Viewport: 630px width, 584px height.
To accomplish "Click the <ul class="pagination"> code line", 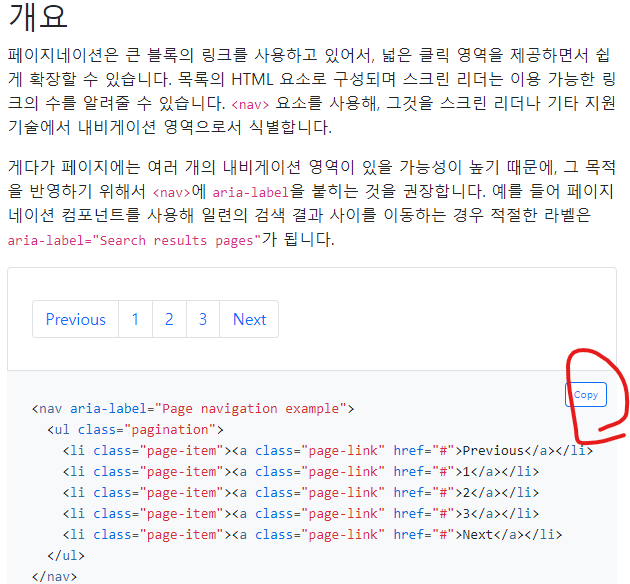I will tap(135, 430).
